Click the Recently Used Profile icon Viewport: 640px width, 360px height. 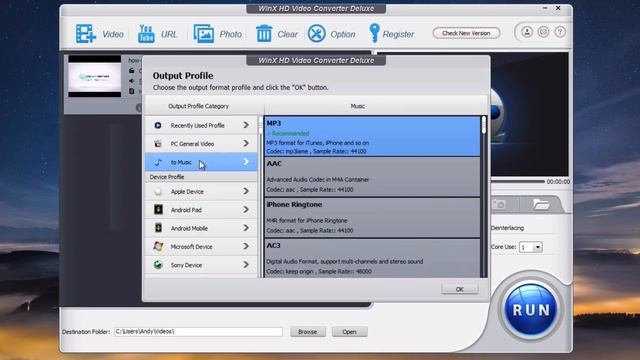[x=158, y=125]
